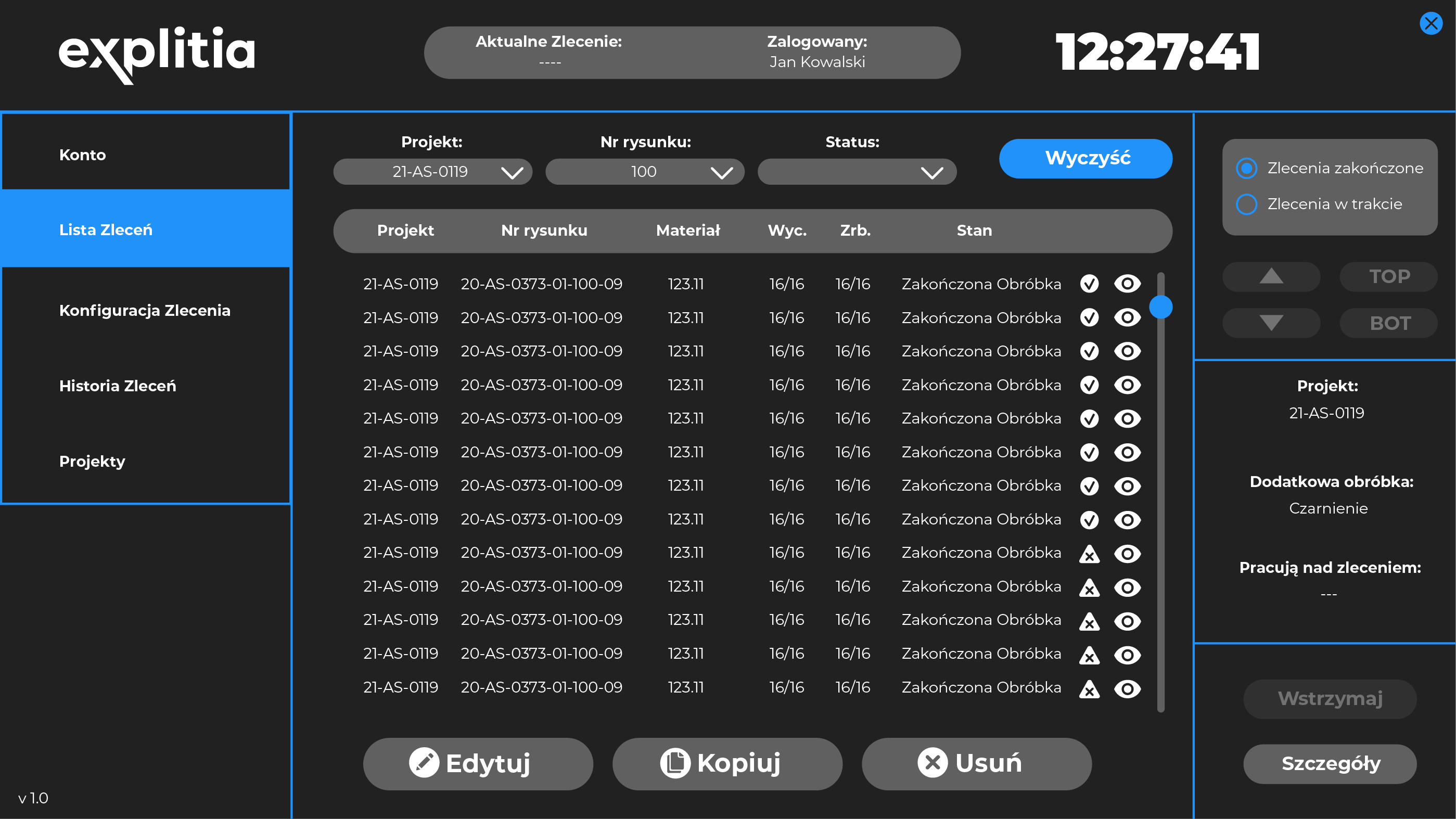This screenshot has width=1456, height=819.
Task: Click the Materiał column header
Action: click(x=688, y=231)
